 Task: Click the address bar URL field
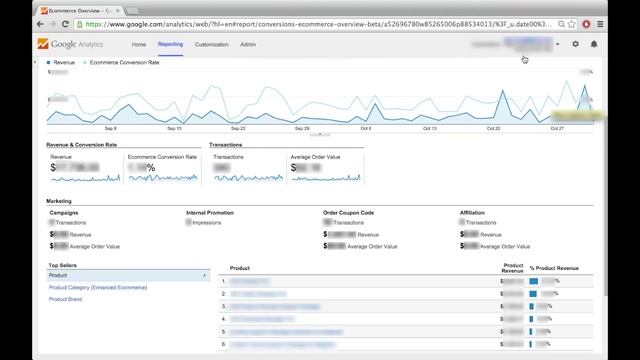pyautogui.click(x=318, y=24)
